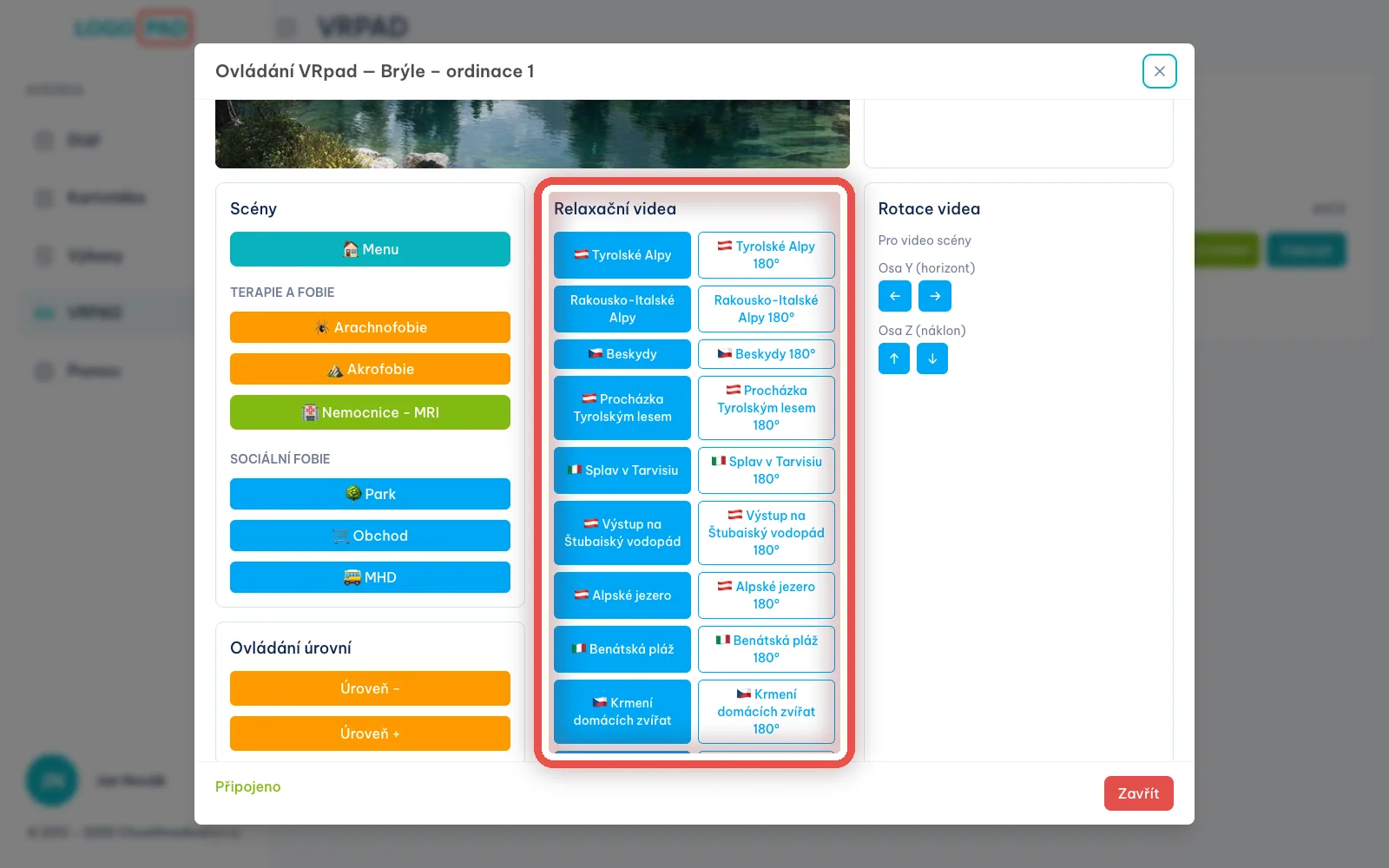Click the Scény heading
Image resolution: width=1389 pixels, height=868 pixels.
(253, 209)
